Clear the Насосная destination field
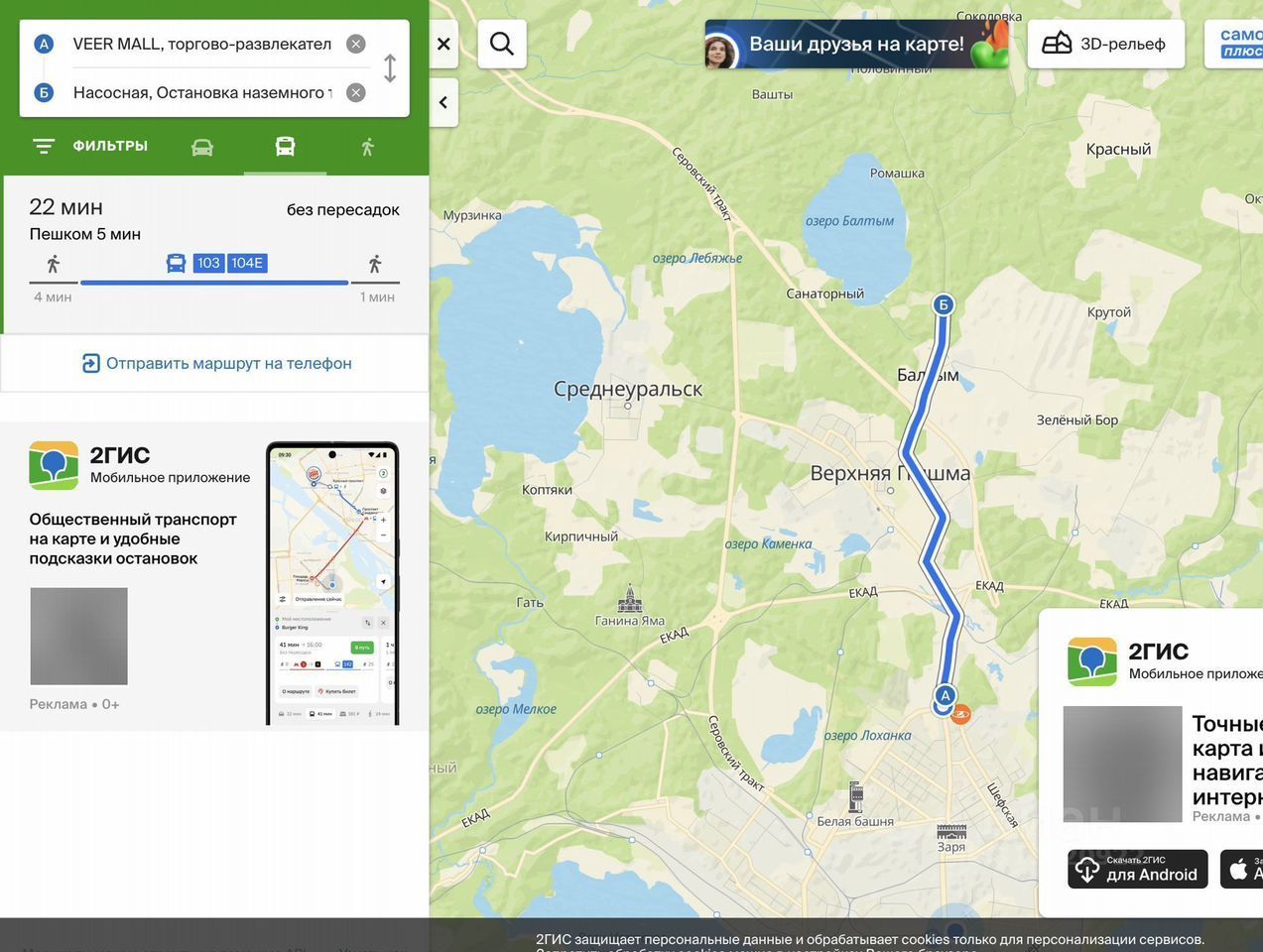 point(356,92)
